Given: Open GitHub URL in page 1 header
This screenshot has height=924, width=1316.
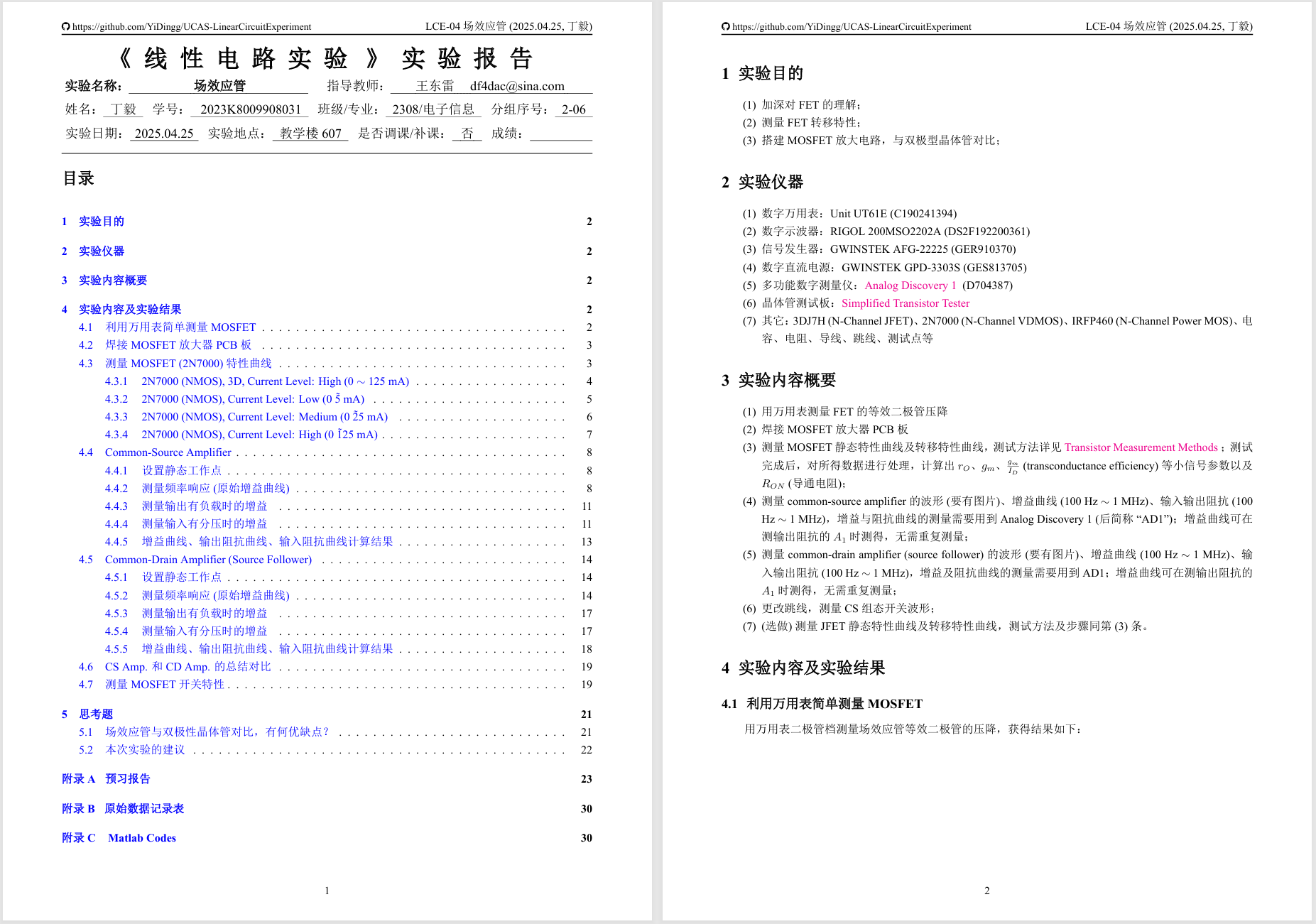Looking at the screenshot, I should 192,27.
